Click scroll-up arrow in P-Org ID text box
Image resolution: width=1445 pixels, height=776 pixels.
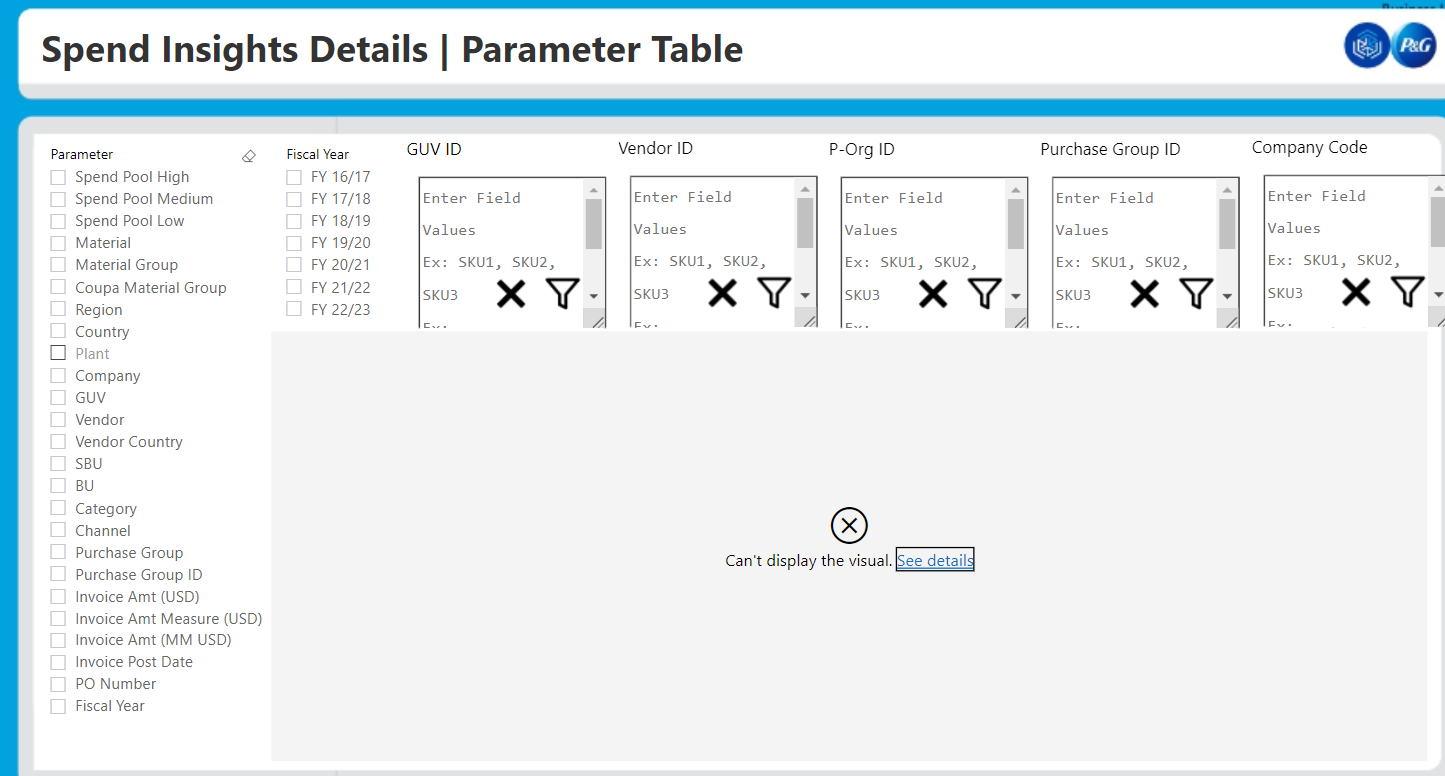coord(1016,189)
